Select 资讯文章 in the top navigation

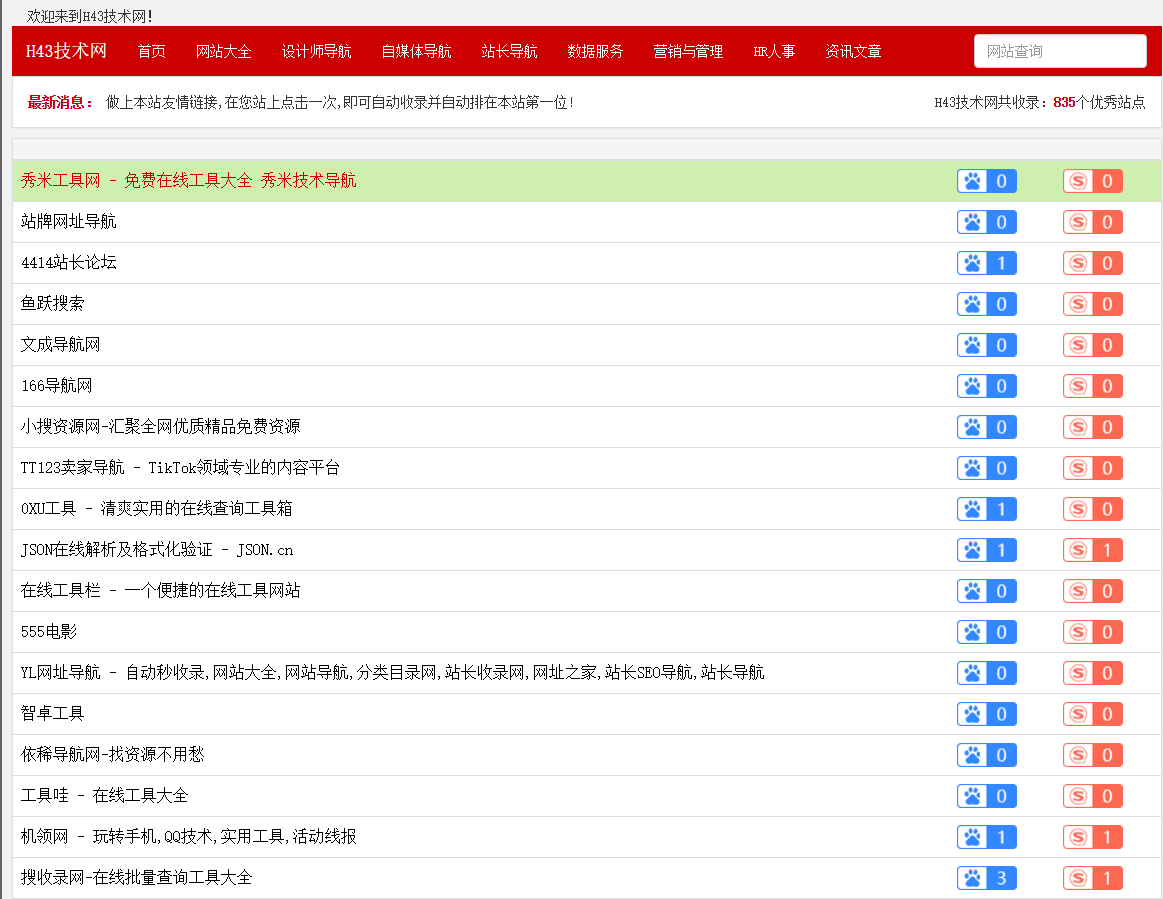pyautogui.click(x=853, y=51)
